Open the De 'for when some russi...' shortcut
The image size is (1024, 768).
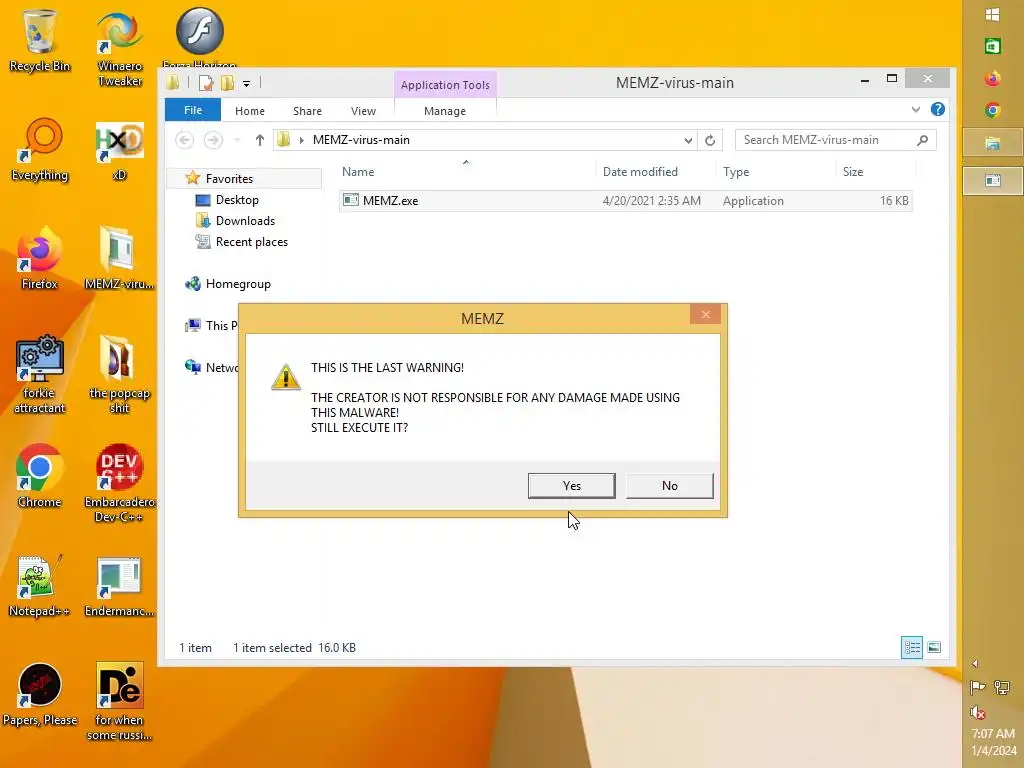point(120,701)
